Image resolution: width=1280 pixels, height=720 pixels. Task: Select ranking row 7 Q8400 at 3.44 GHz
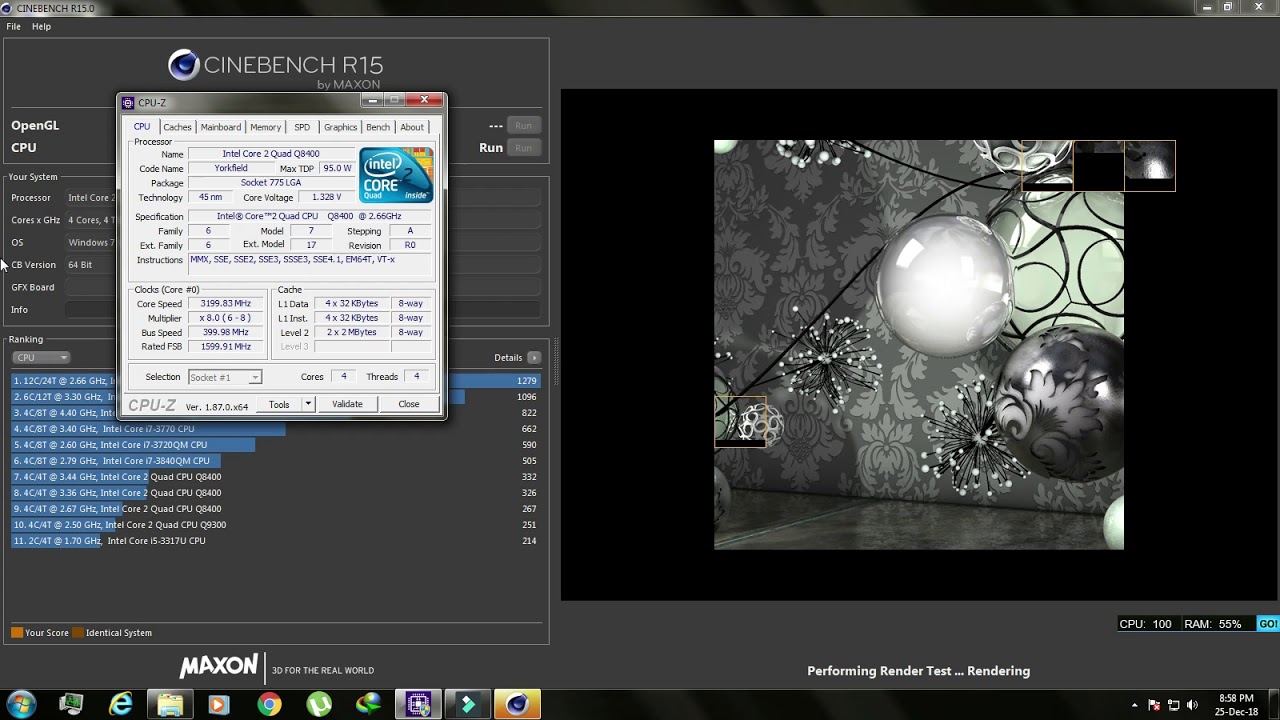click(277, 477)
